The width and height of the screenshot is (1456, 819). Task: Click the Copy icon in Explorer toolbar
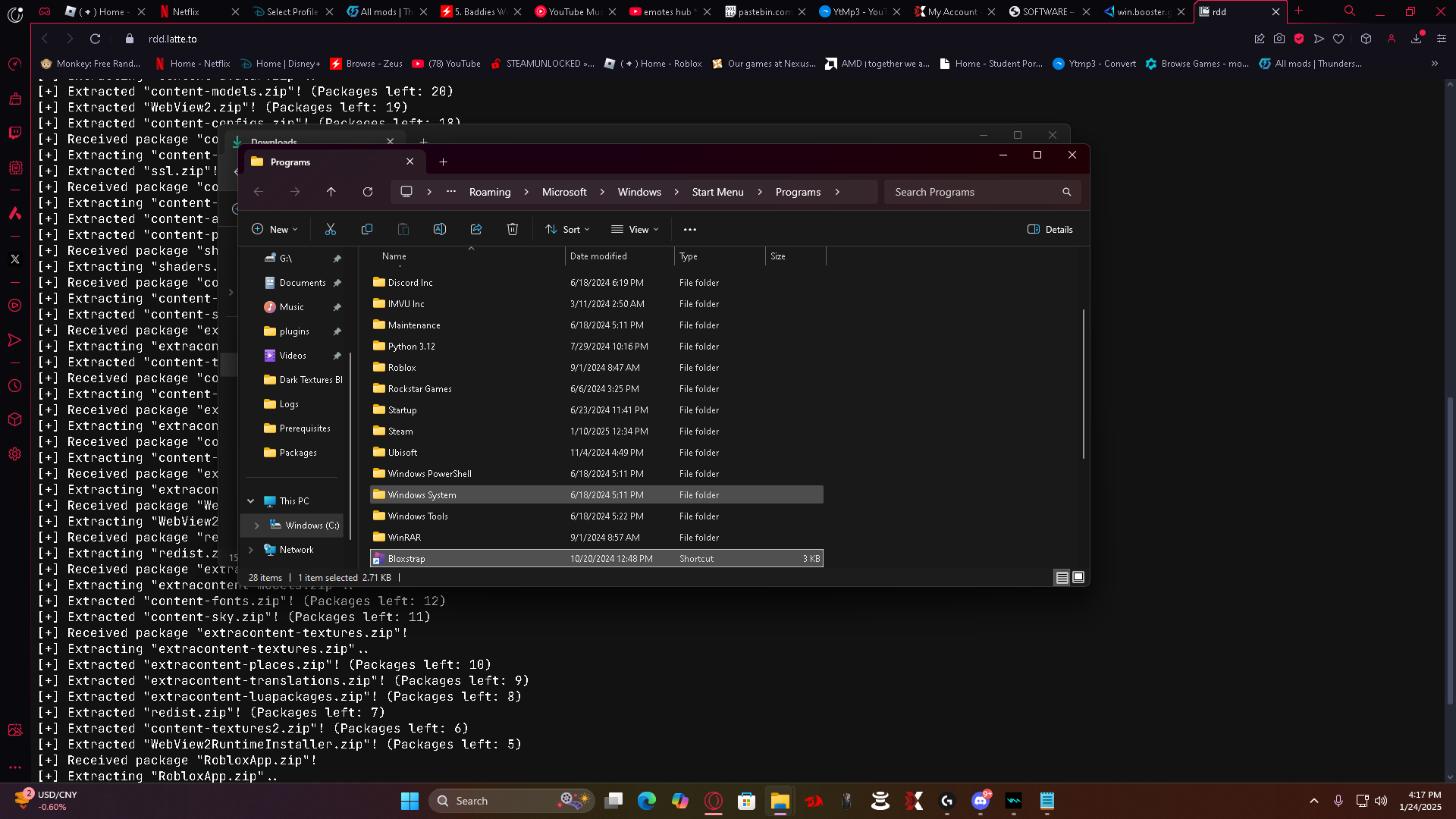coord(367,229)
